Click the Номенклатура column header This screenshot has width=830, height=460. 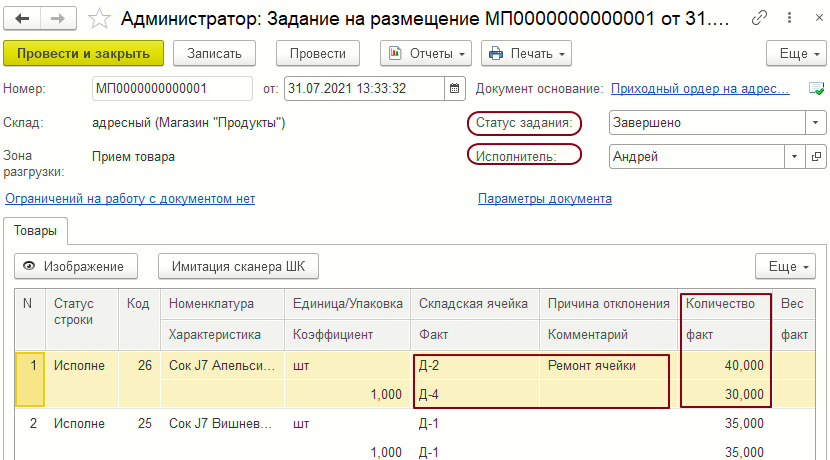click(x=222, y=304)
